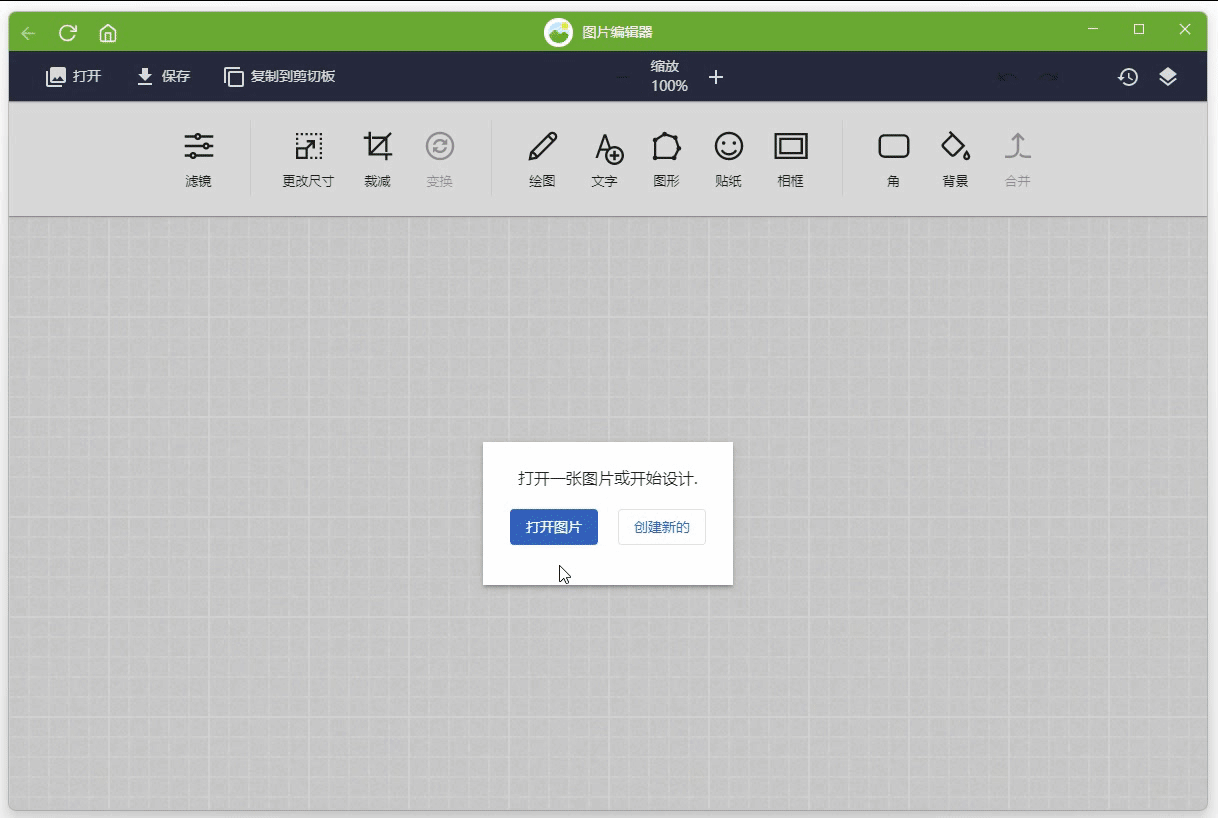Choose the 文字 text tool
1218x818 pixels.
[605, 158]
